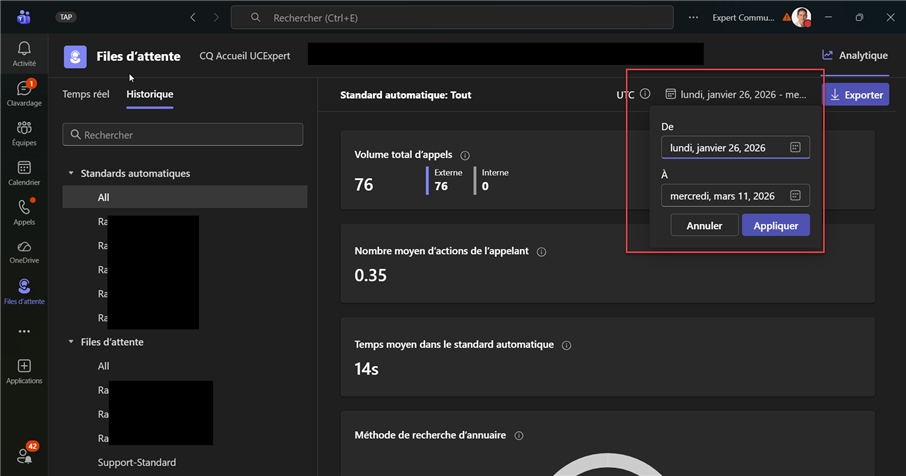Click the Annuler button
The width and height of the screenshot is (906, 476).
point(704,226)
